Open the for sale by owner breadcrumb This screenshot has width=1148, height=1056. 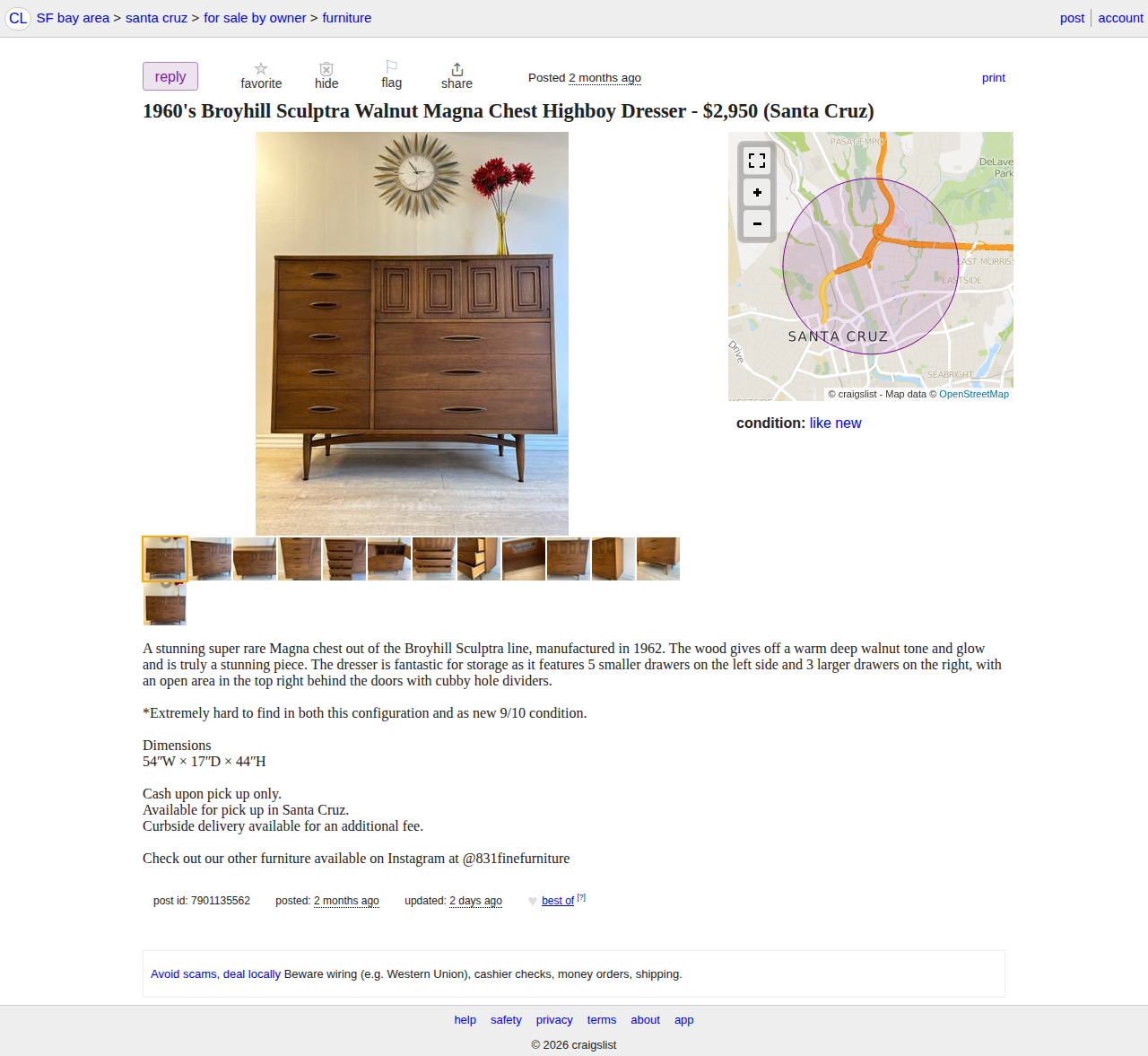tap(255, 18)
